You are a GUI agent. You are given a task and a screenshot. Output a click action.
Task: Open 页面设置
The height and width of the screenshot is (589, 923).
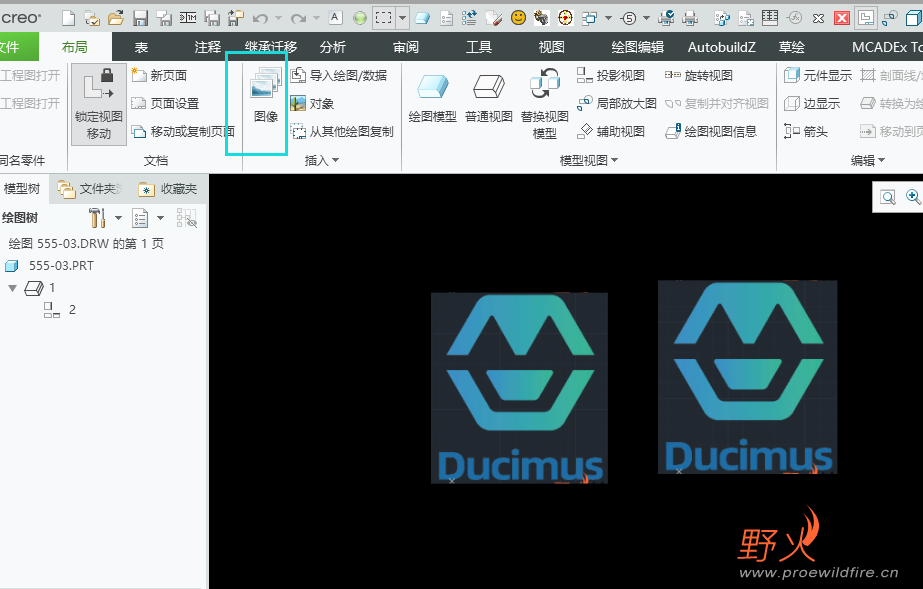165,104
